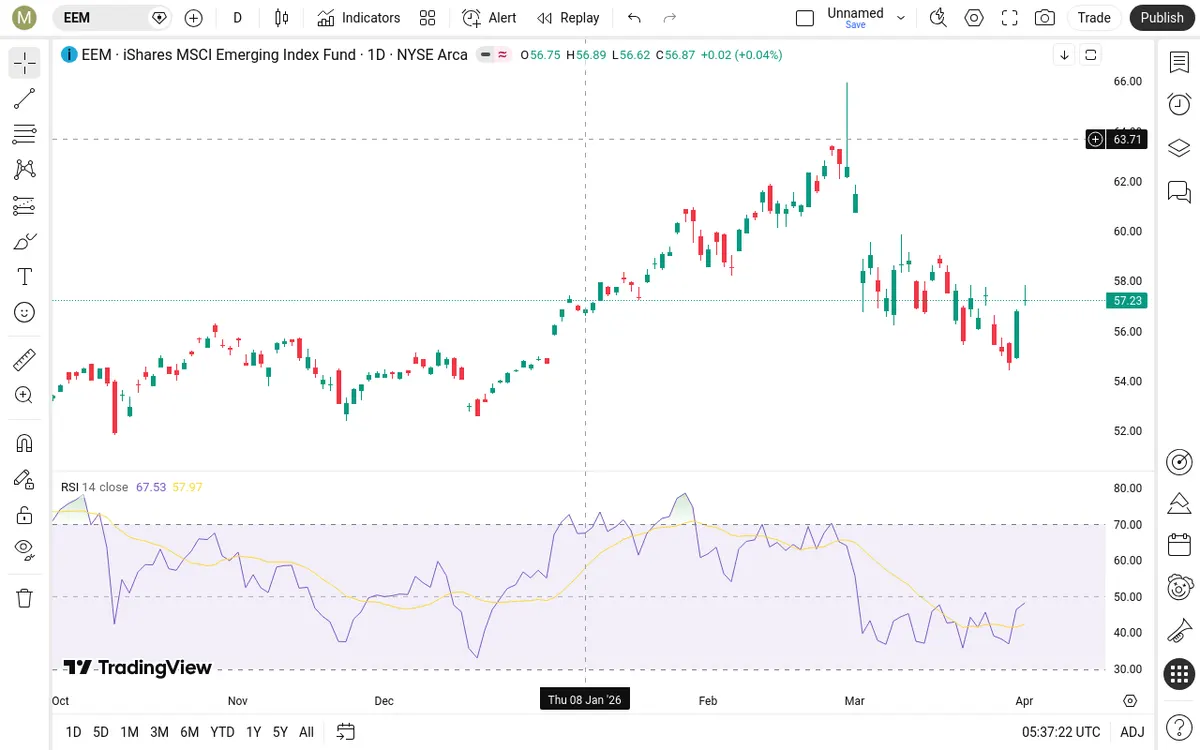Open the Unnamed layout dropdown arrow

pyautogui.click(x=901, y=18)
